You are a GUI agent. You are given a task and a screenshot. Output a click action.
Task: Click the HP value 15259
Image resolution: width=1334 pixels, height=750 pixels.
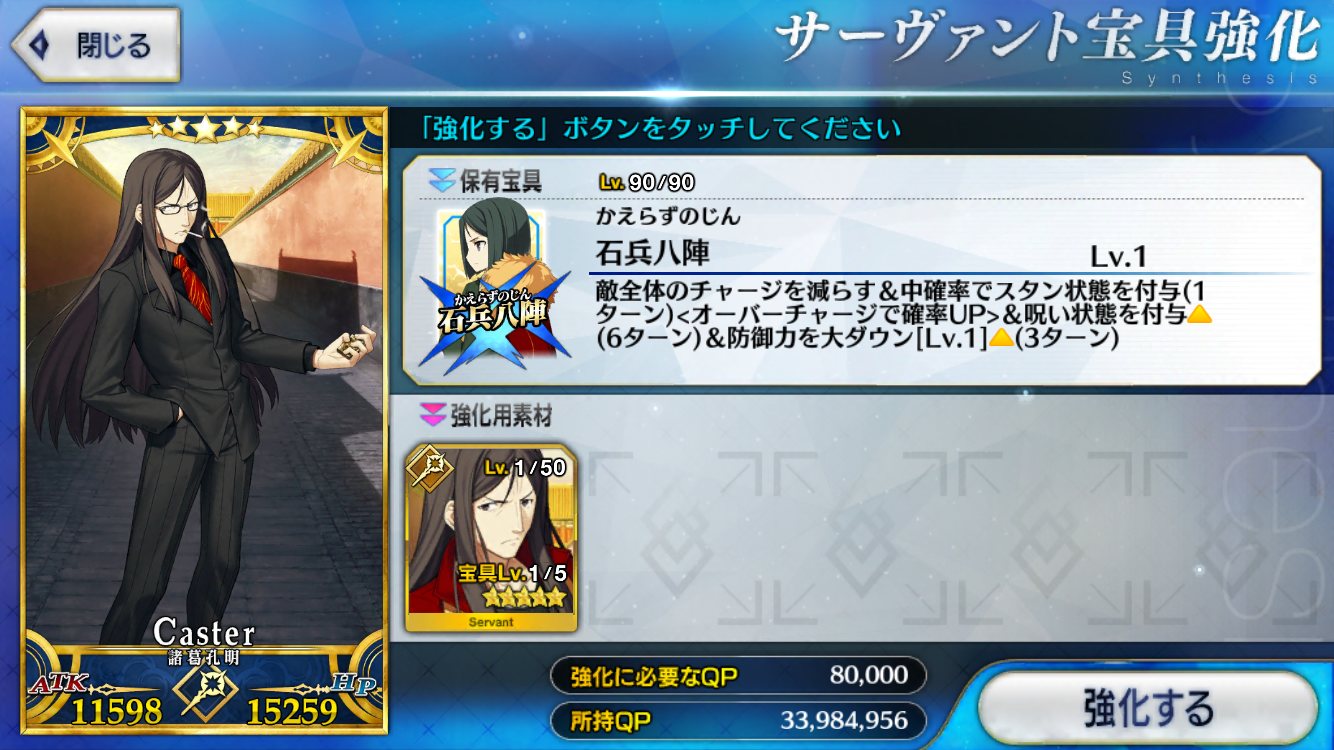294,711
